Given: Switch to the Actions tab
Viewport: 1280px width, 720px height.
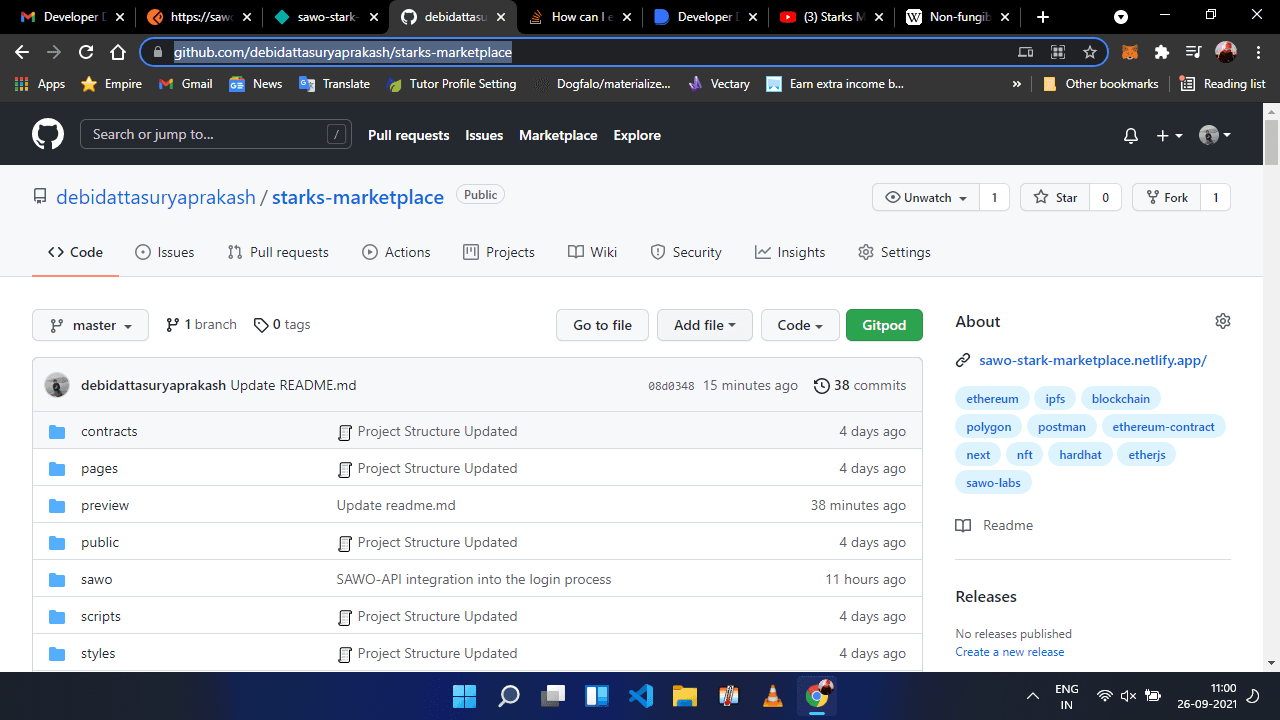Looking at the screenshot, I should (396, 252).
